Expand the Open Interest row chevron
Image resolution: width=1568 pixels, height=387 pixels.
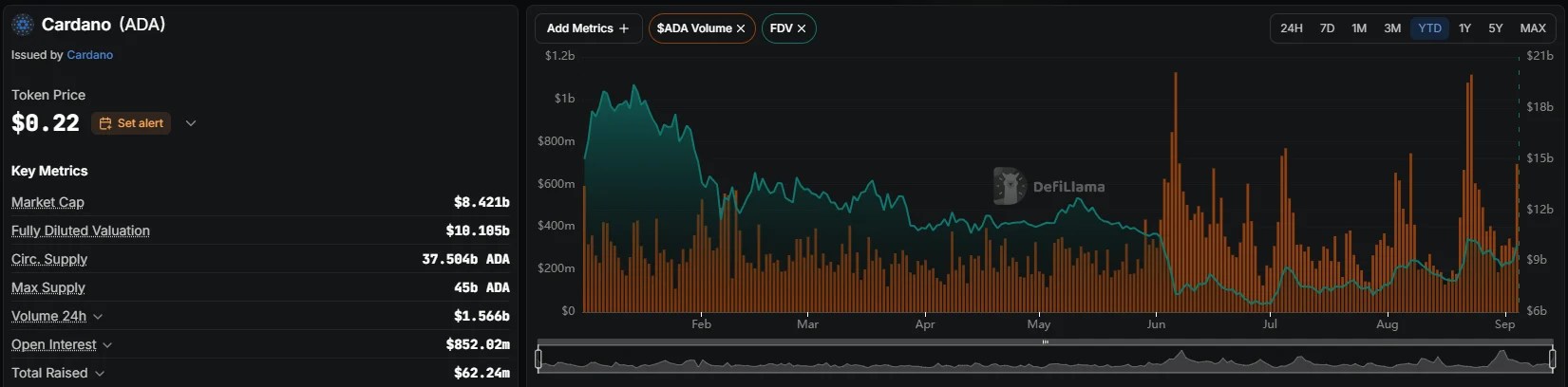(107, 344)
